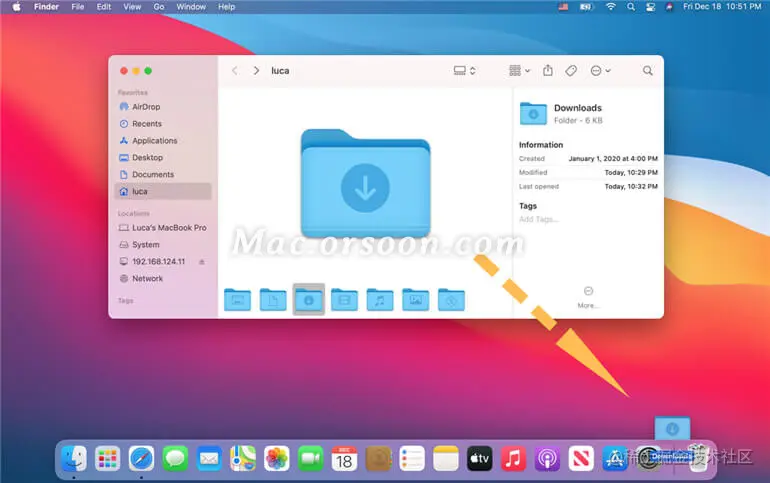Open the Help menu
Viewport: 770px width, 483px height.
tap(226, 7)
